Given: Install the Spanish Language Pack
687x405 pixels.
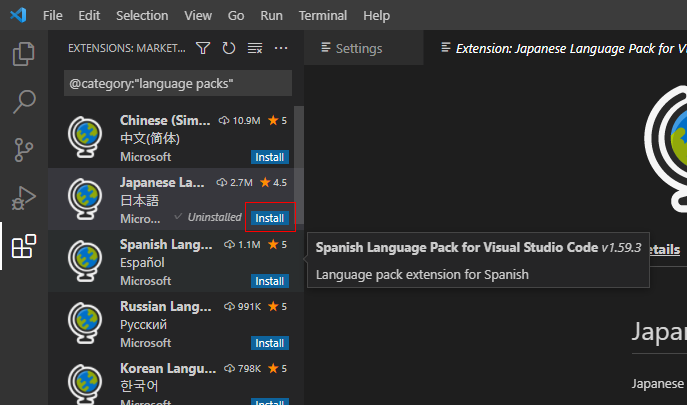Looking at the screenshot, I should pyautogui.click(x=269, y=281).
